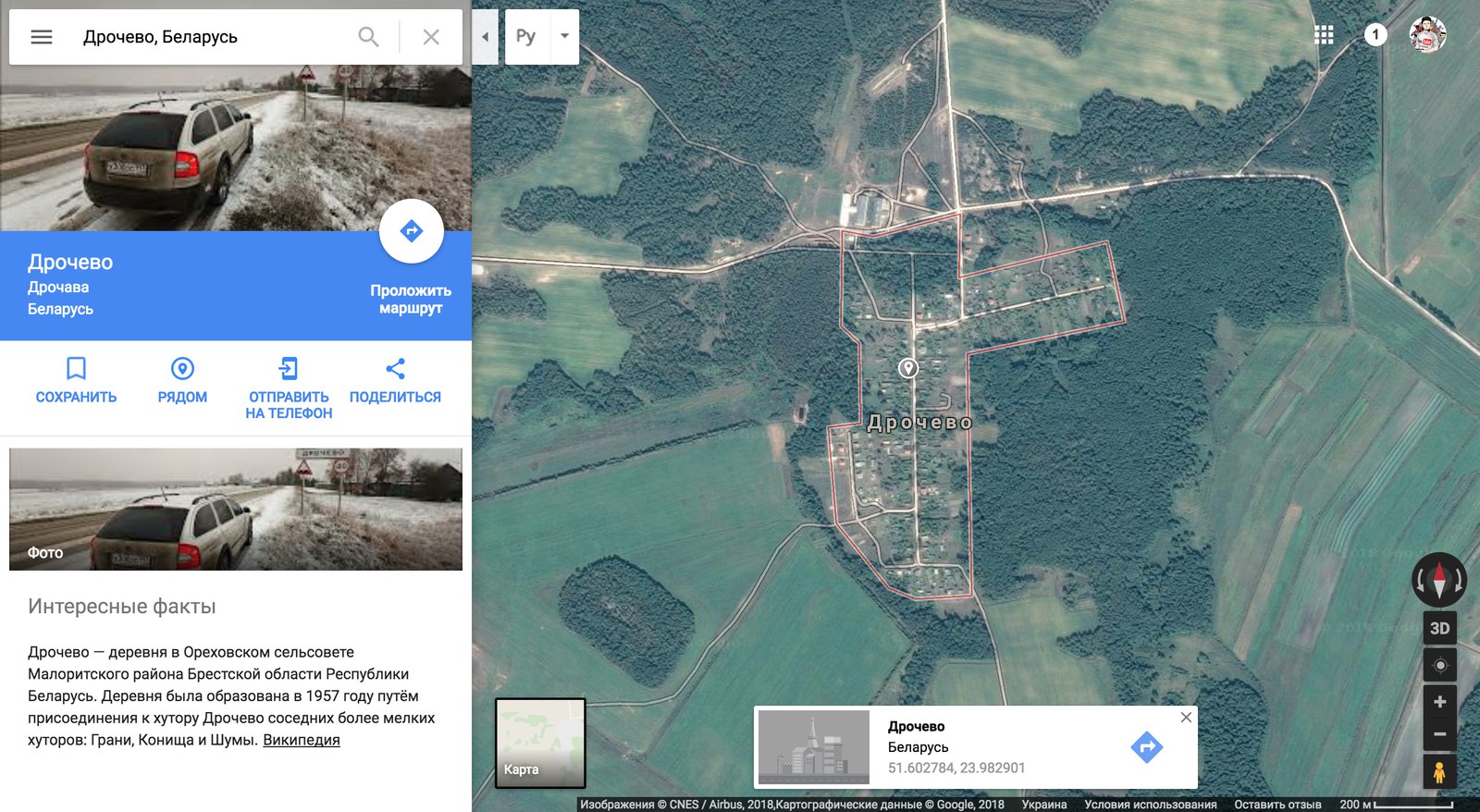Collapse the side panel arrow
The width and height of the screenshot is (1480, 812).
[485, 37]
